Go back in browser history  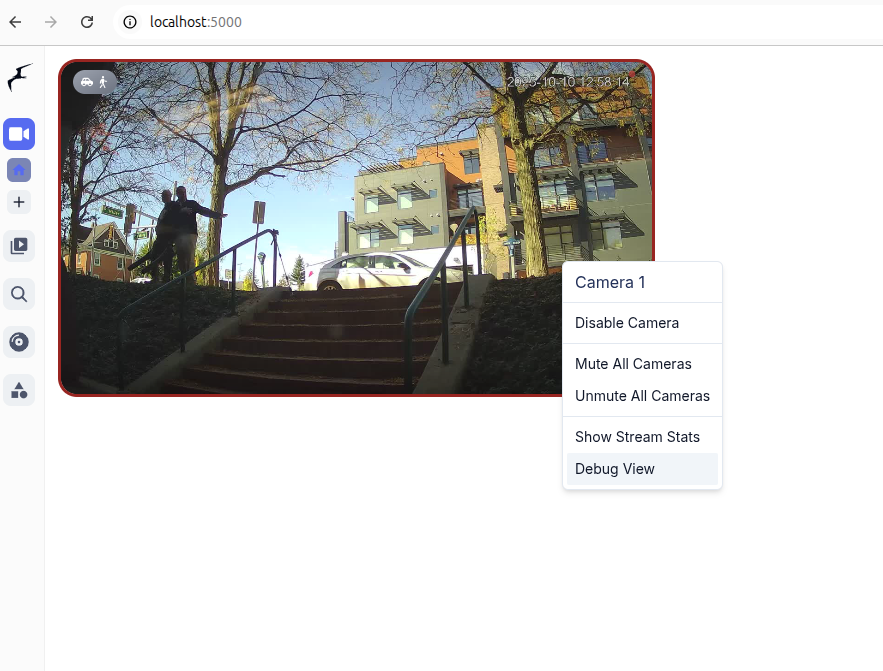tap(16, 22)
